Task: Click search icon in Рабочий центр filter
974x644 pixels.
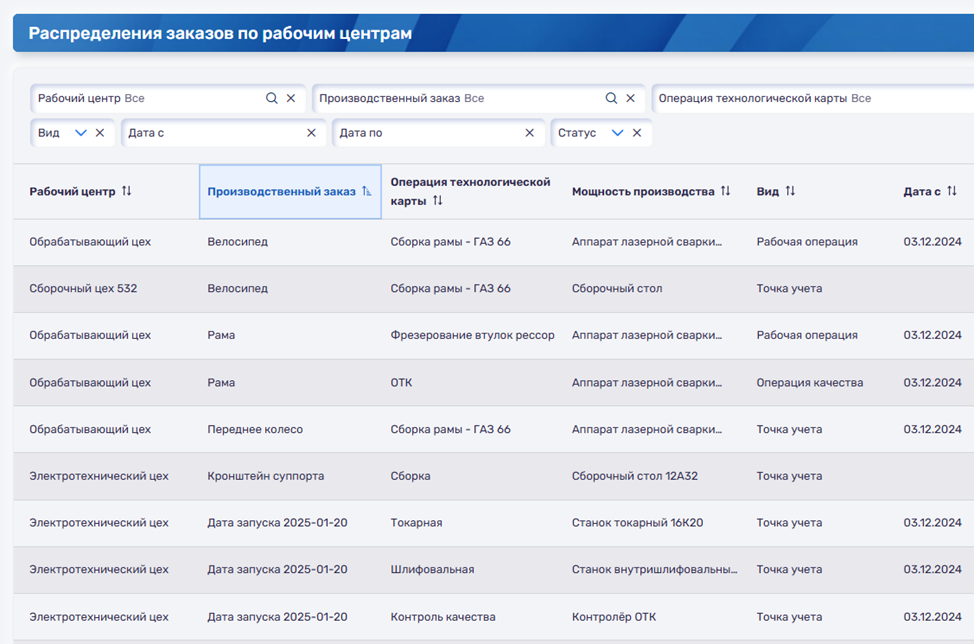Action: pyautogui.click(x=271, y=99)
